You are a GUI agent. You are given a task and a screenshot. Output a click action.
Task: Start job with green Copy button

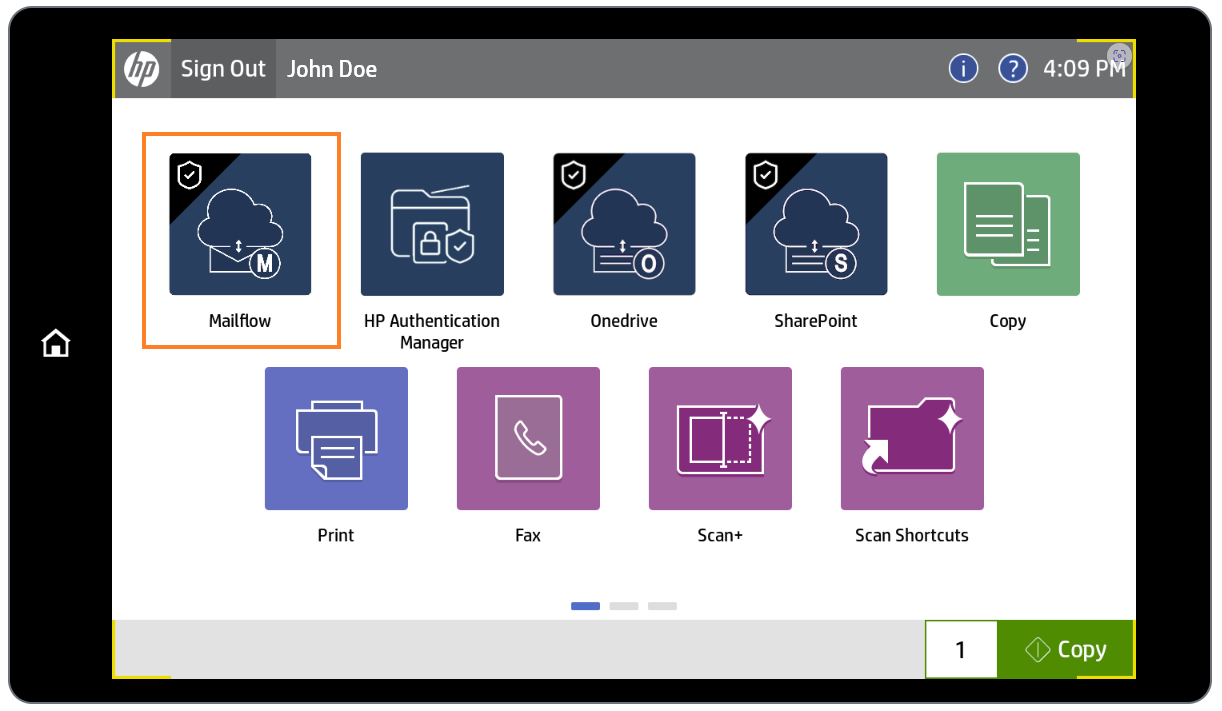[1066, 650]
